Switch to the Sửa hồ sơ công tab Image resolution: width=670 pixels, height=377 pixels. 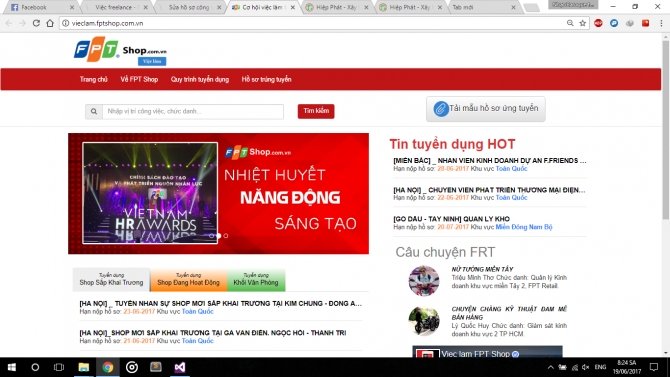(189, 7)
